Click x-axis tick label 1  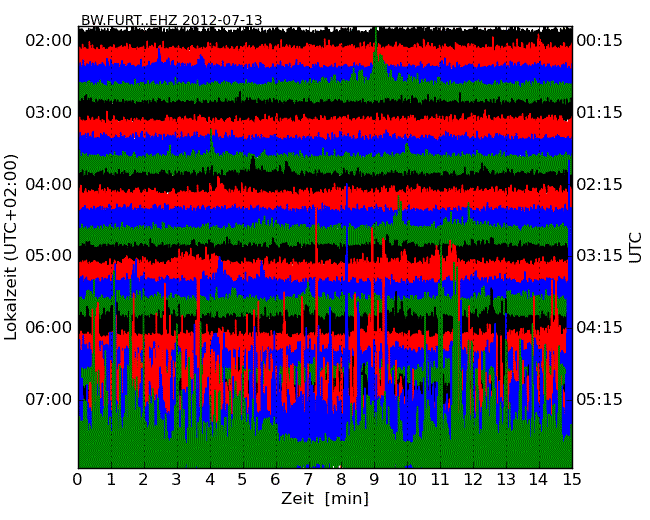pyautogui.click(x=111, y=479)
